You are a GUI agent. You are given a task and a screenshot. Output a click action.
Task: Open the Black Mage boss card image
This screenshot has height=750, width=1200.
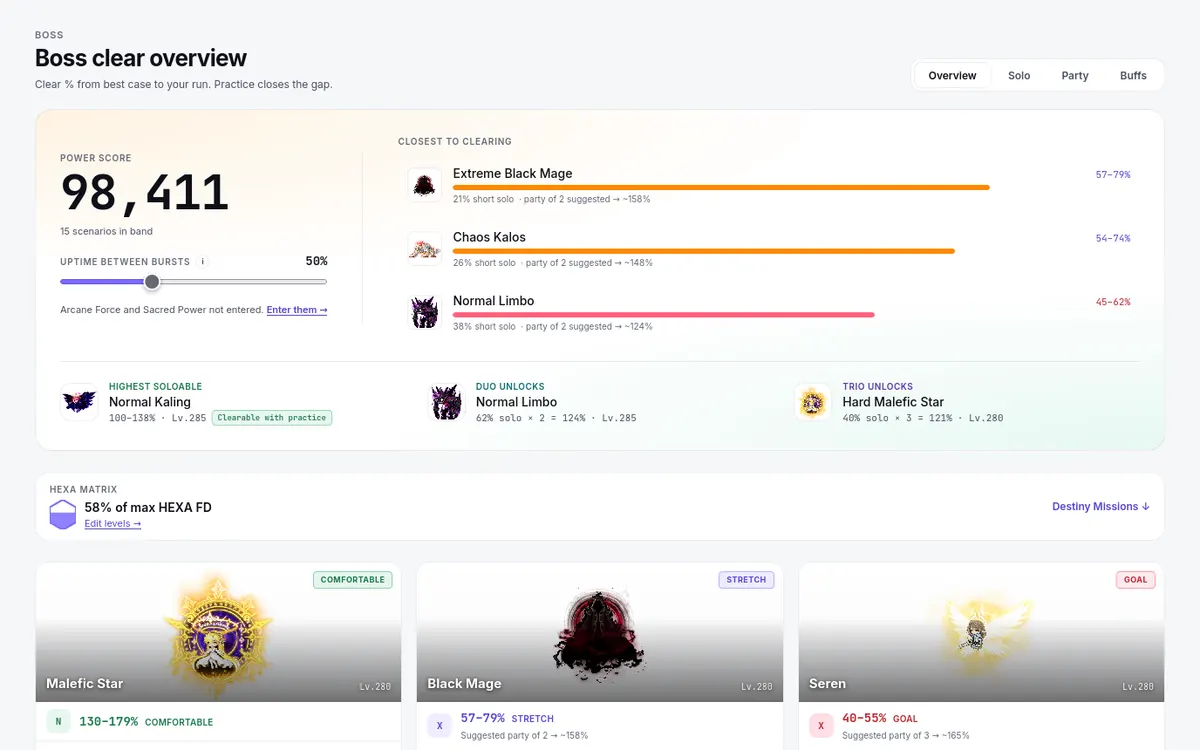click(x=600, y=632)
